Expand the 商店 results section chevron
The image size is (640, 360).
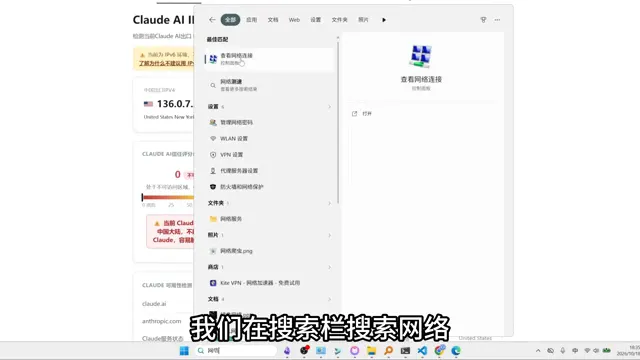point(329,267)
